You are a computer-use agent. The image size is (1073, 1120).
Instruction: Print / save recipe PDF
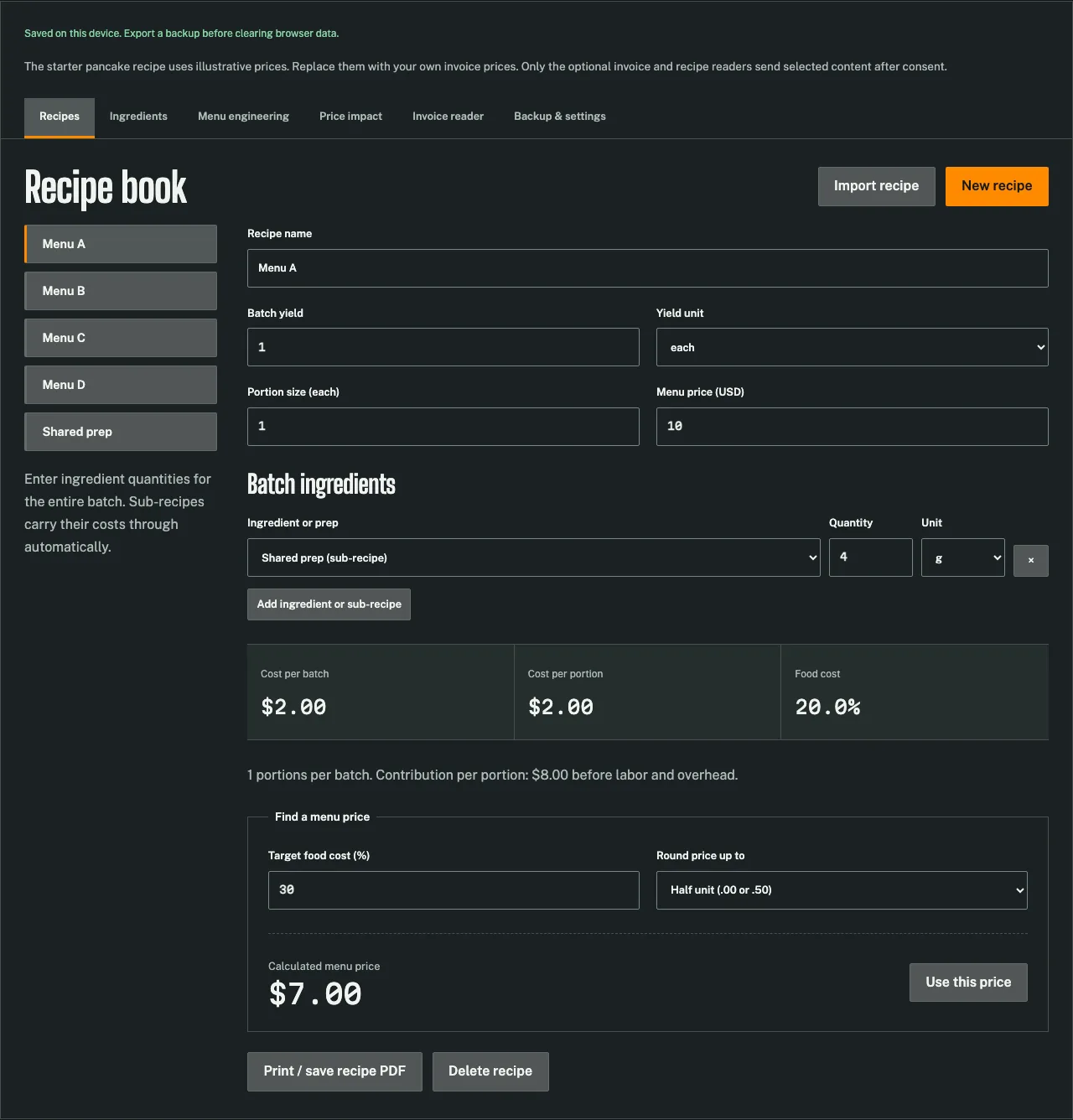pyautogui.click(x=334, y=1071)
